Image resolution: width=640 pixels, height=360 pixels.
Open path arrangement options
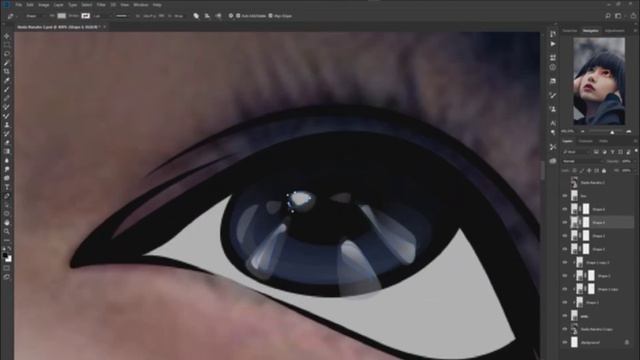click(x=218, y=16)
